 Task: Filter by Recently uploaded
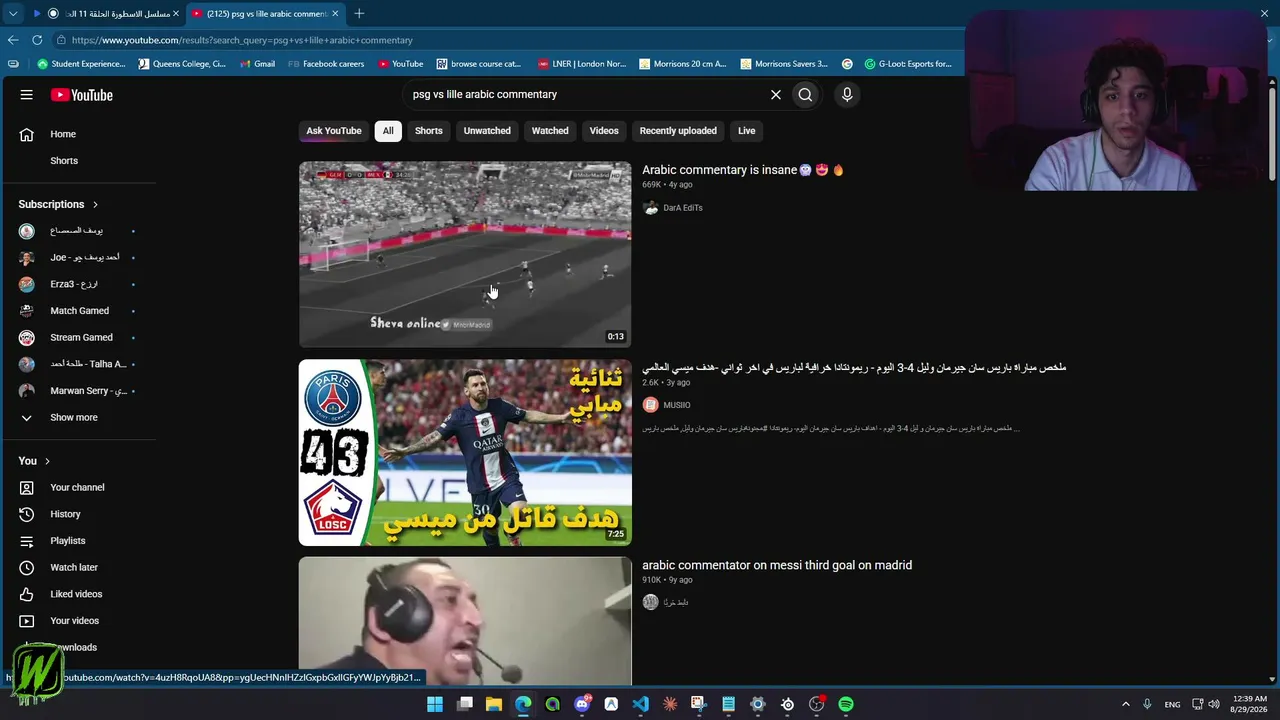[x=678, y=131]
